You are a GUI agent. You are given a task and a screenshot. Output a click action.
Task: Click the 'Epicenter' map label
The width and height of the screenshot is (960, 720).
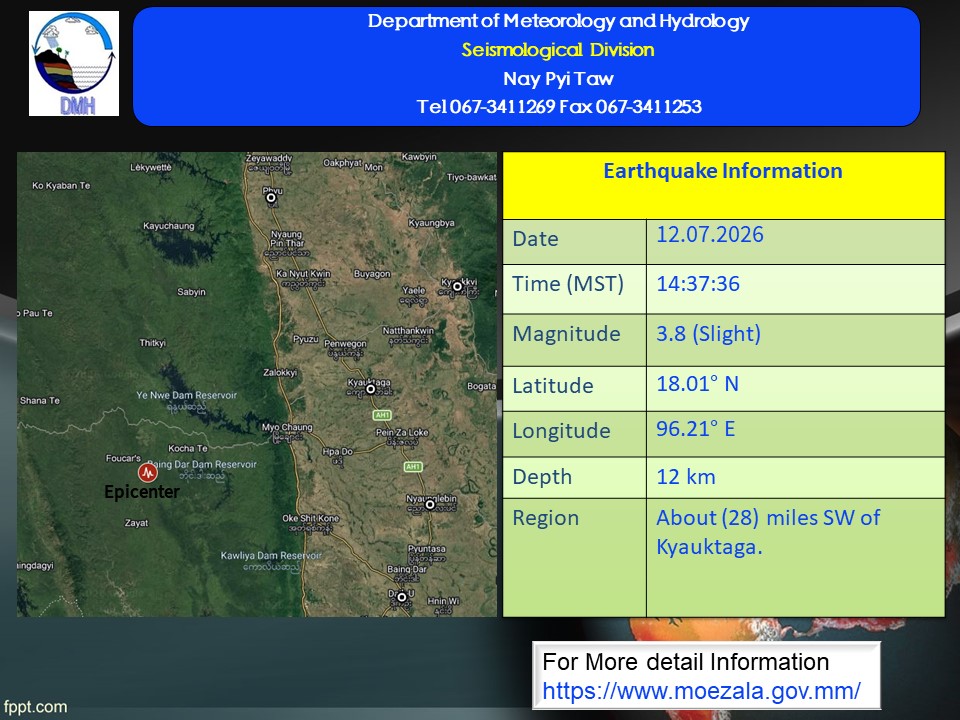pyautogui.click(x=141, y=492)
